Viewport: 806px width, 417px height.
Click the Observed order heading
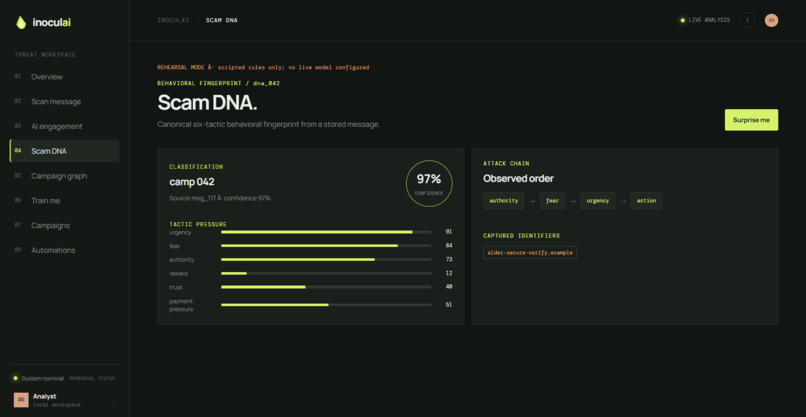[518, 178]
